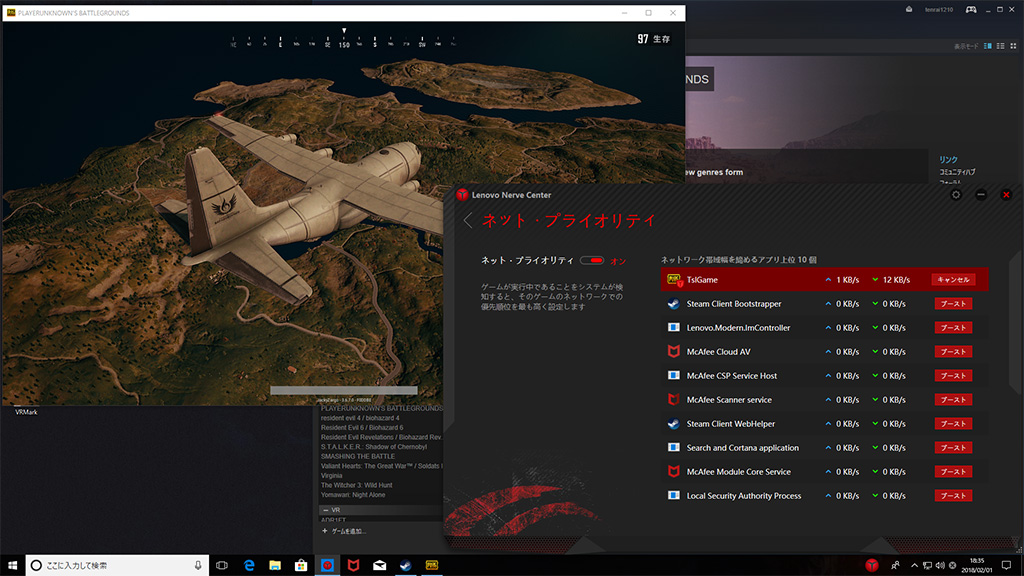Image resolution: width=1024 pixels, height=576 pixels.
Task: Open Steam inbox notification icon
Action: [x=908, y=9]
